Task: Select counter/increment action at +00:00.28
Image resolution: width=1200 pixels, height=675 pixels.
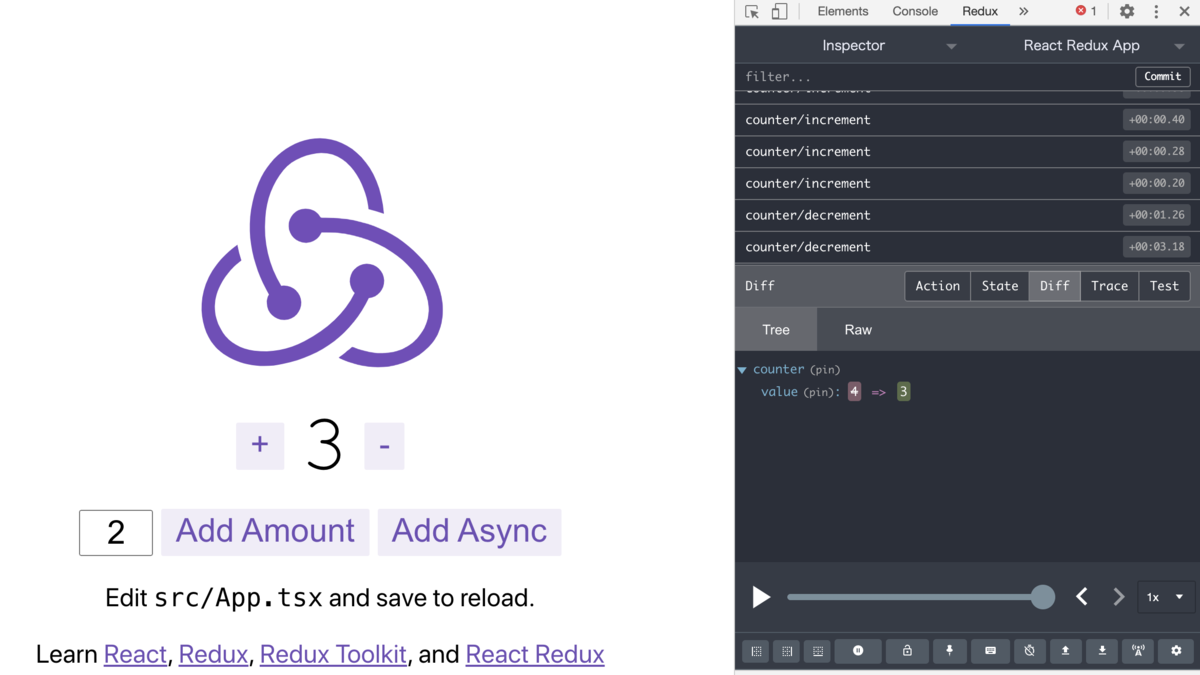Action: pos(966,152)
